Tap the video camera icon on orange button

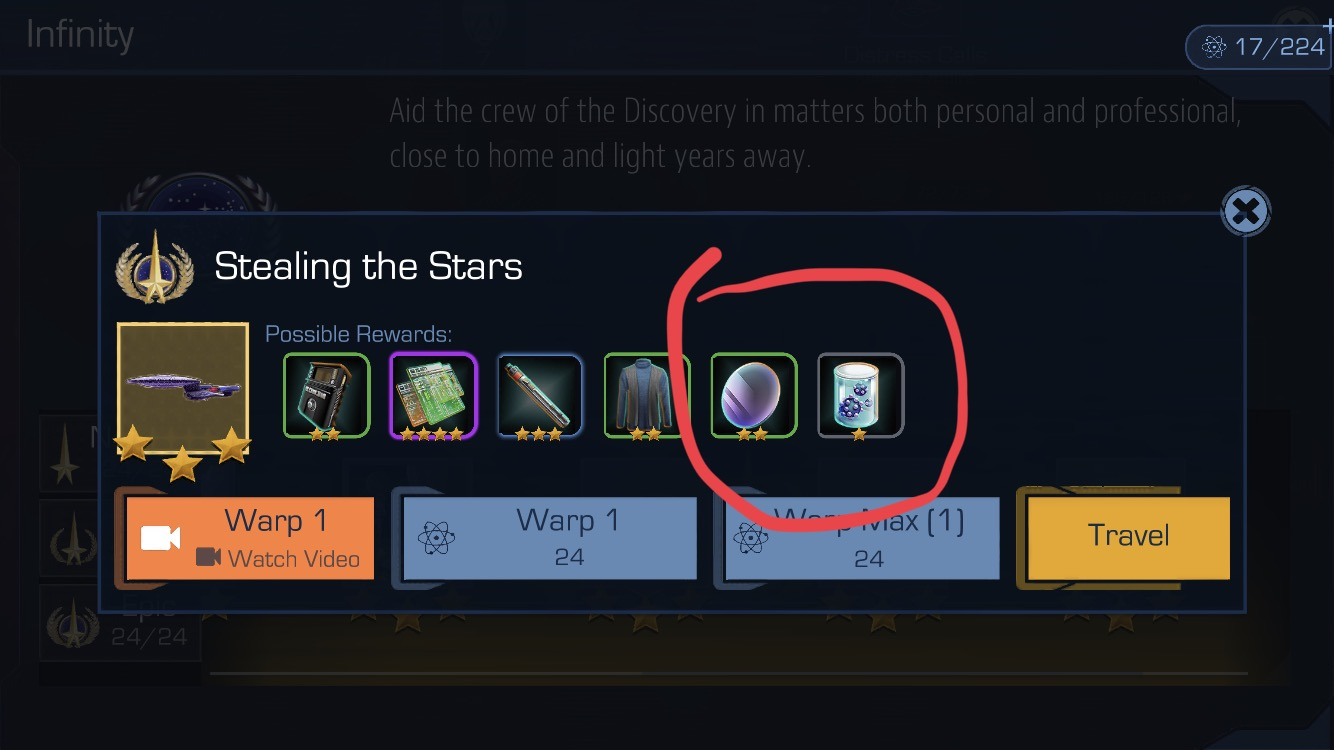coord(160,539)
